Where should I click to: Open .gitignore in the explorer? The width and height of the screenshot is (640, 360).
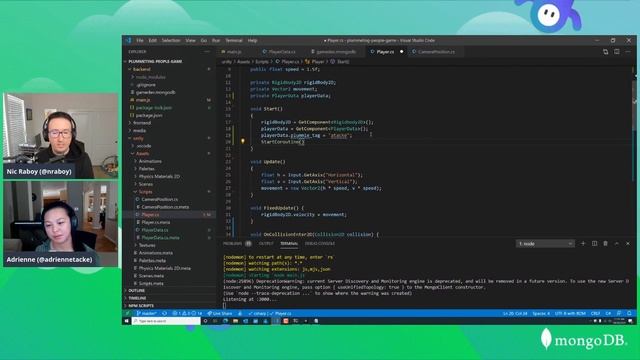click(x=146, y=84)
